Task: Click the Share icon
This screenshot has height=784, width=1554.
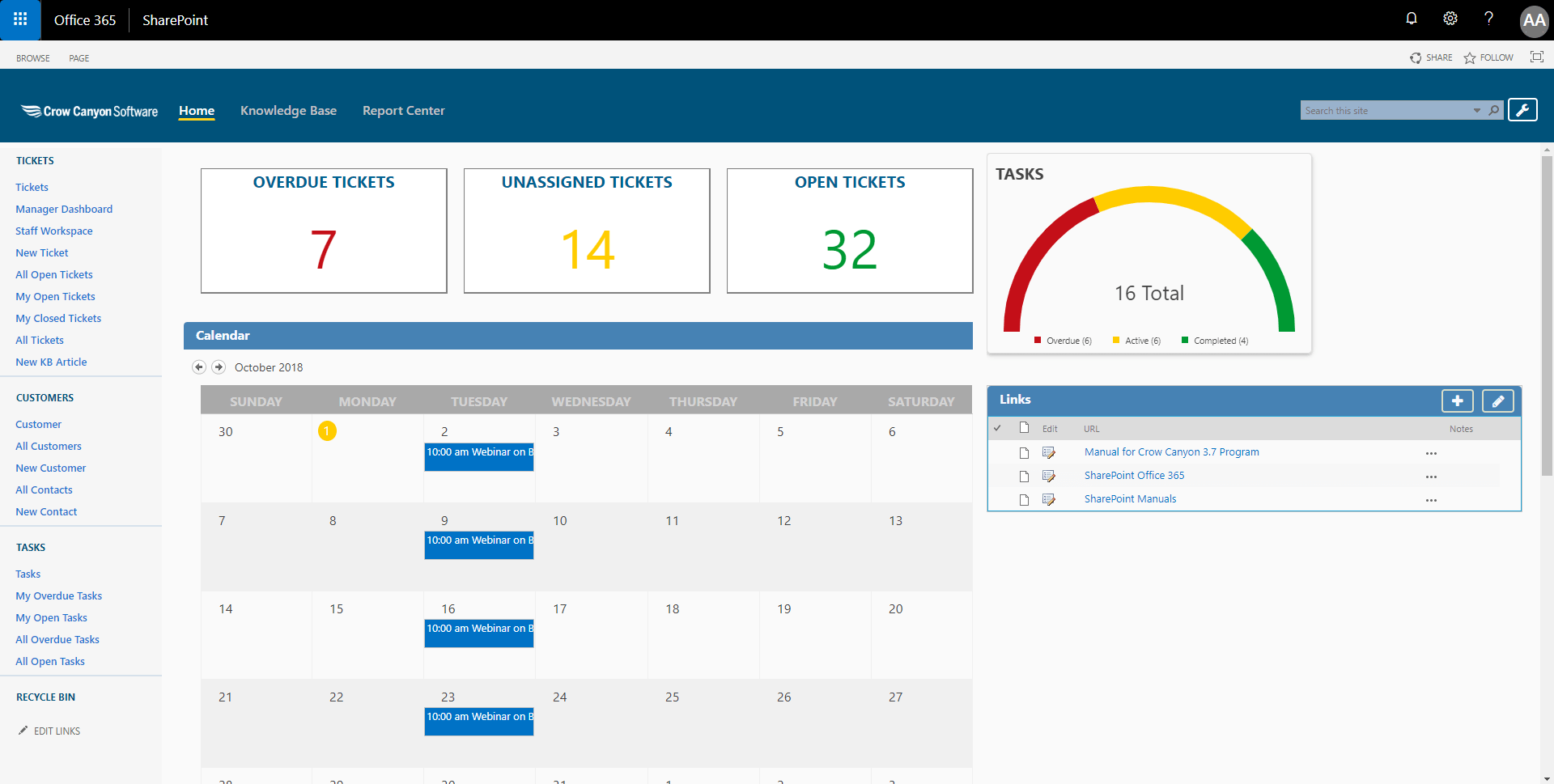Action: point(1416,57)
